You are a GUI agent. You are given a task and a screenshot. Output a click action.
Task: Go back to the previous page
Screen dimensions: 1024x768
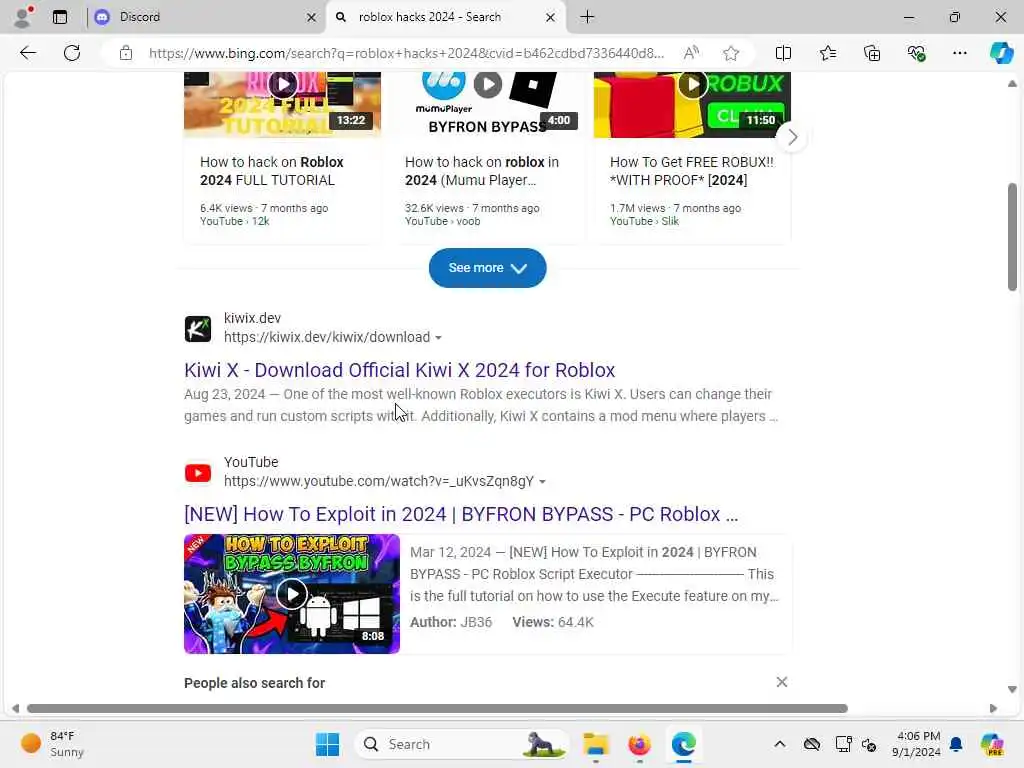[27, 53]
